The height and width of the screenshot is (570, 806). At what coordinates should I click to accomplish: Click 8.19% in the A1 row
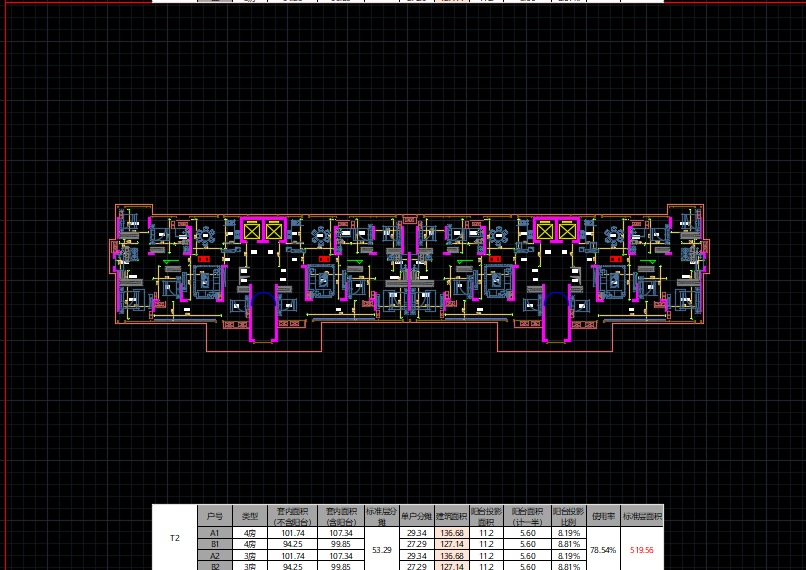click(x=569, y=533)
